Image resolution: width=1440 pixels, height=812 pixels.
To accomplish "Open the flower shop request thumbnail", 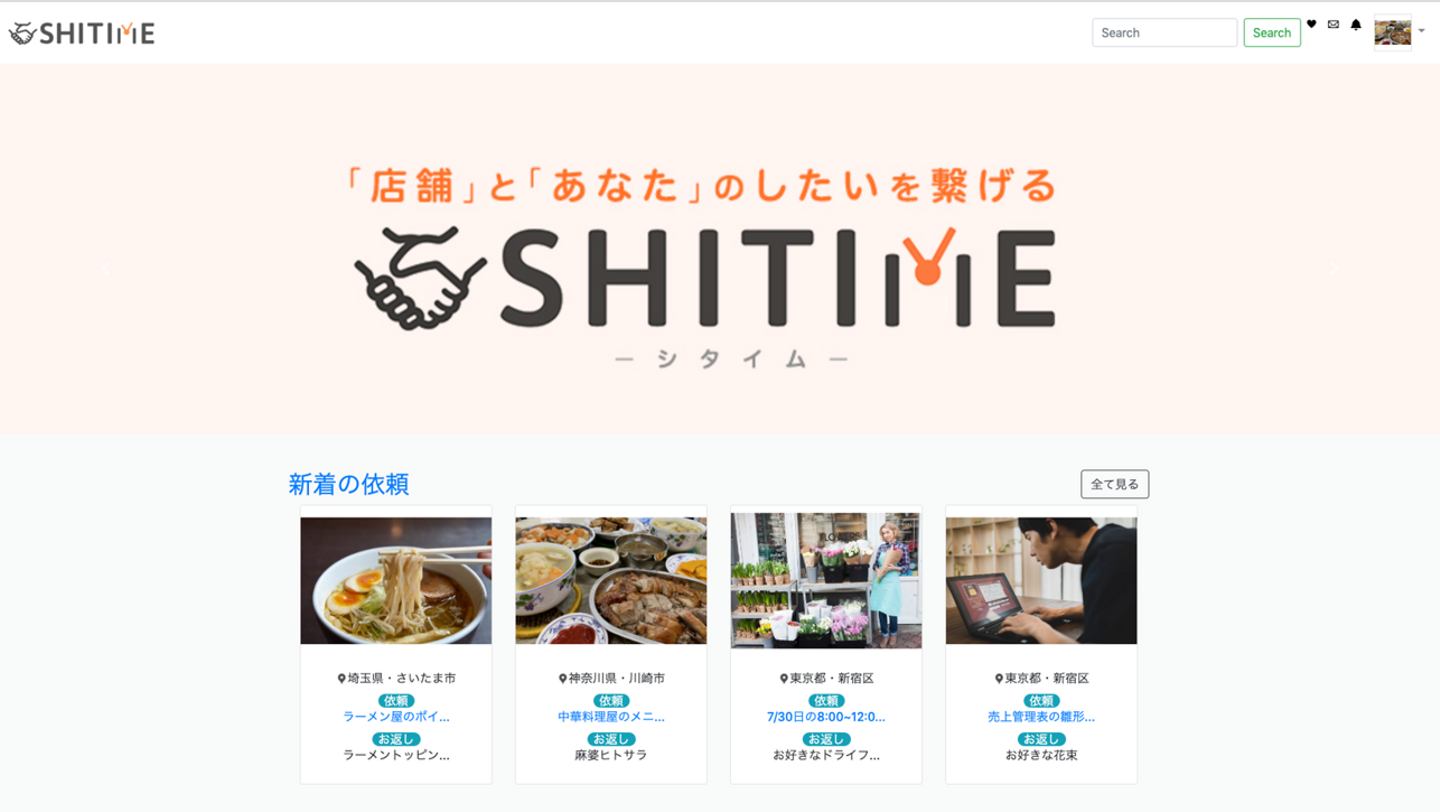I will 826,580.
